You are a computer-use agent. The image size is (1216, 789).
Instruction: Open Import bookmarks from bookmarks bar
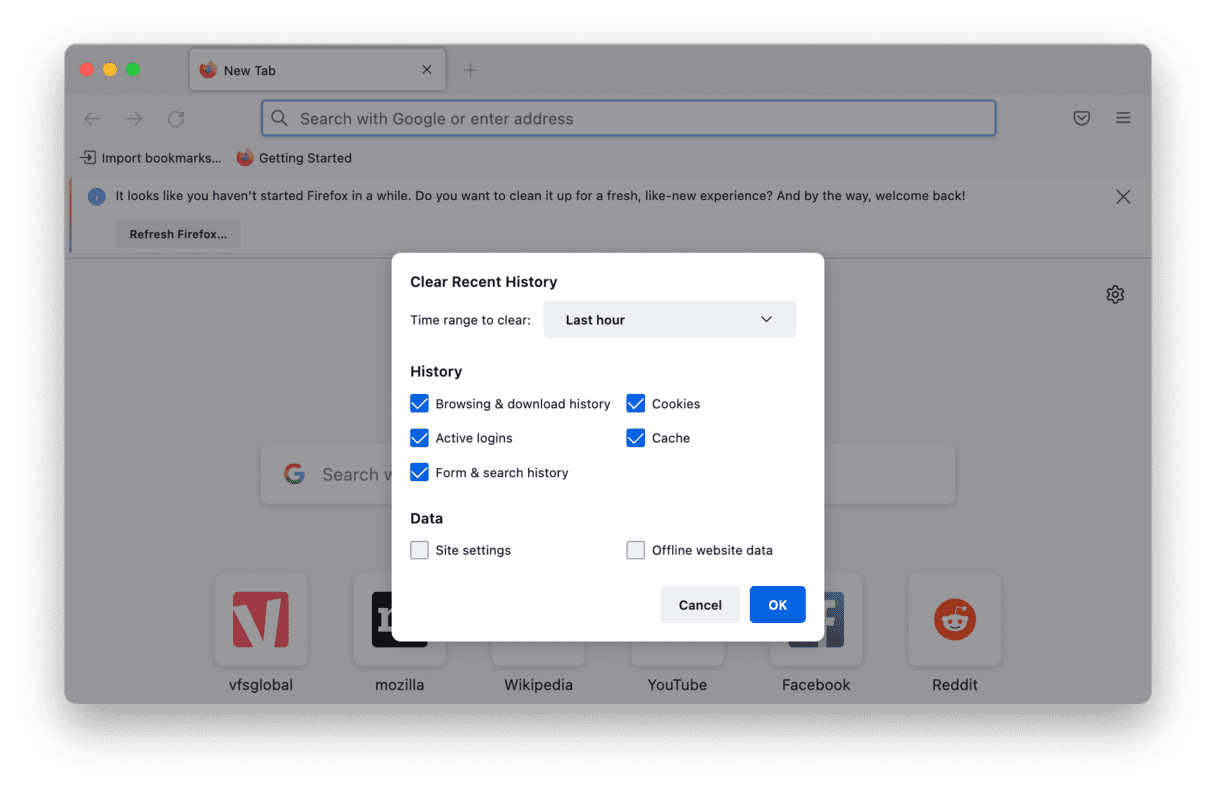[x=151, y=158]
